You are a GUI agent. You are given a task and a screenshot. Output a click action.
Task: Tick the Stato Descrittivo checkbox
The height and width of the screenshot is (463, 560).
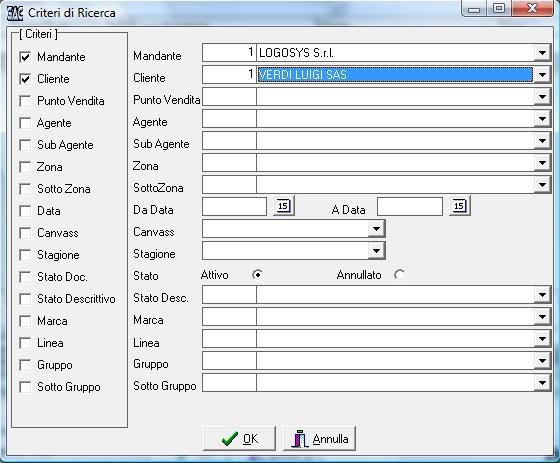25,299
